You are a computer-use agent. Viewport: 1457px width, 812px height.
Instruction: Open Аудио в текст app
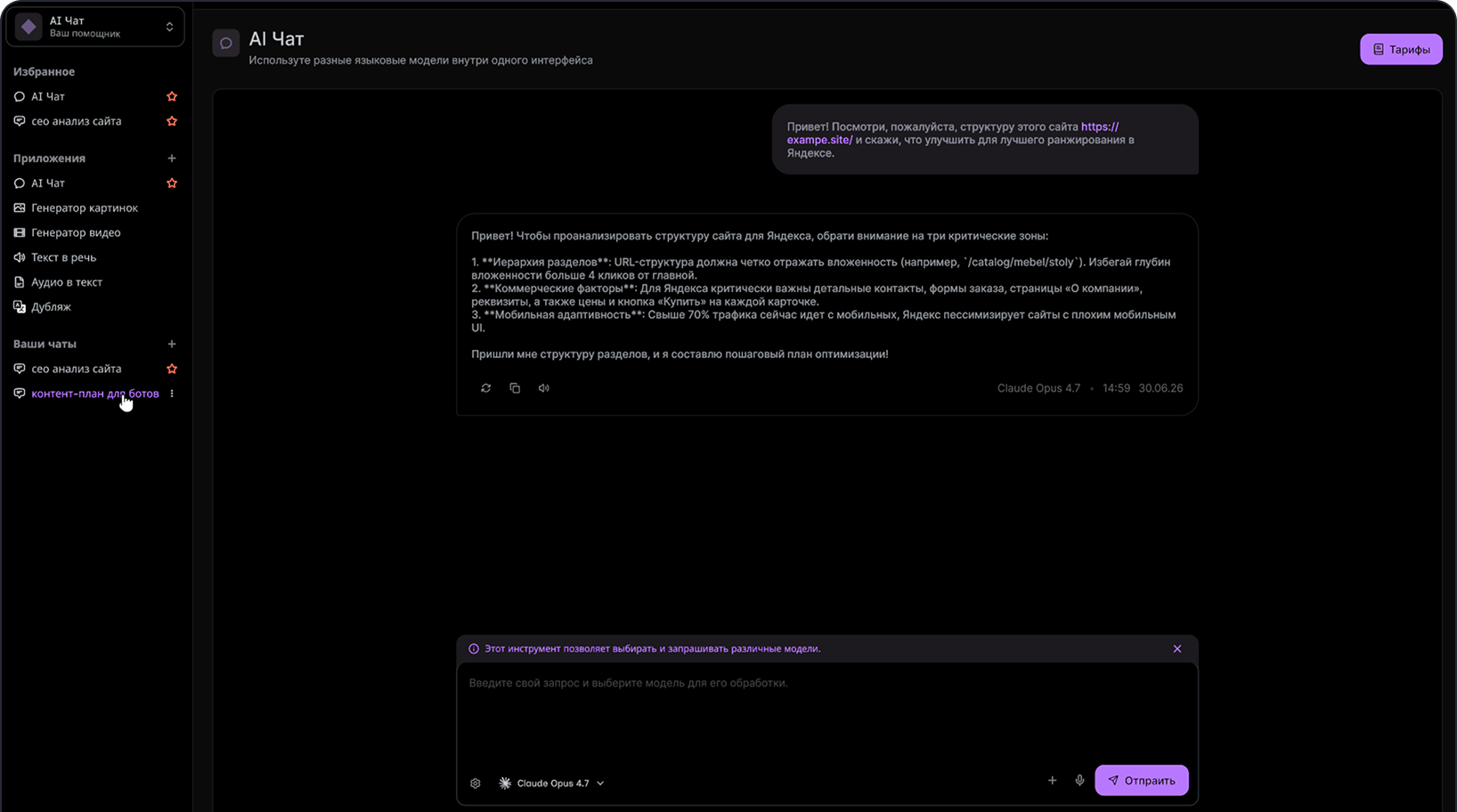click(67, 282)
